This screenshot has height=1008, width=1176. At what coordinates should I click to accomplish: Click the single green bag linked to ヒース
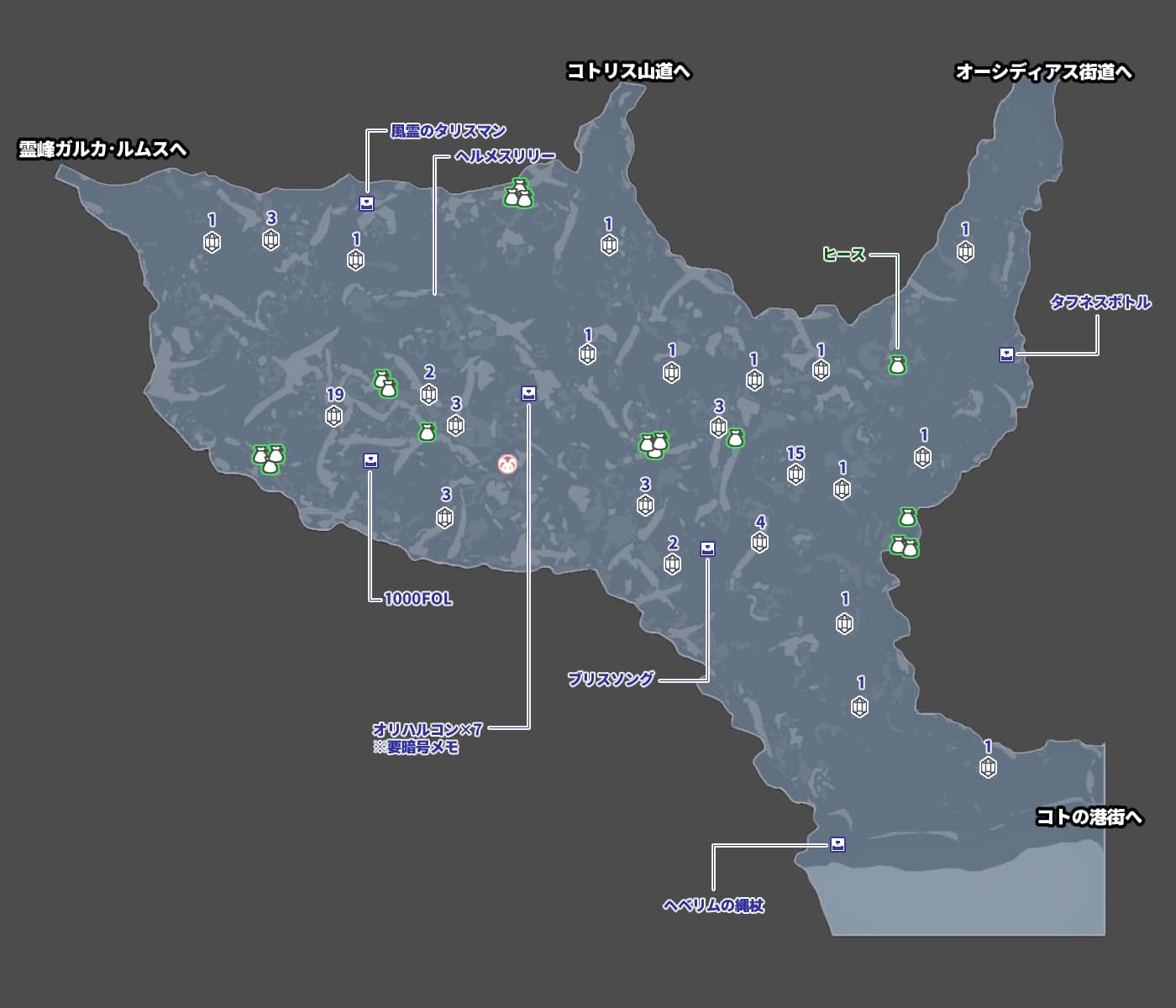(897, 365)
